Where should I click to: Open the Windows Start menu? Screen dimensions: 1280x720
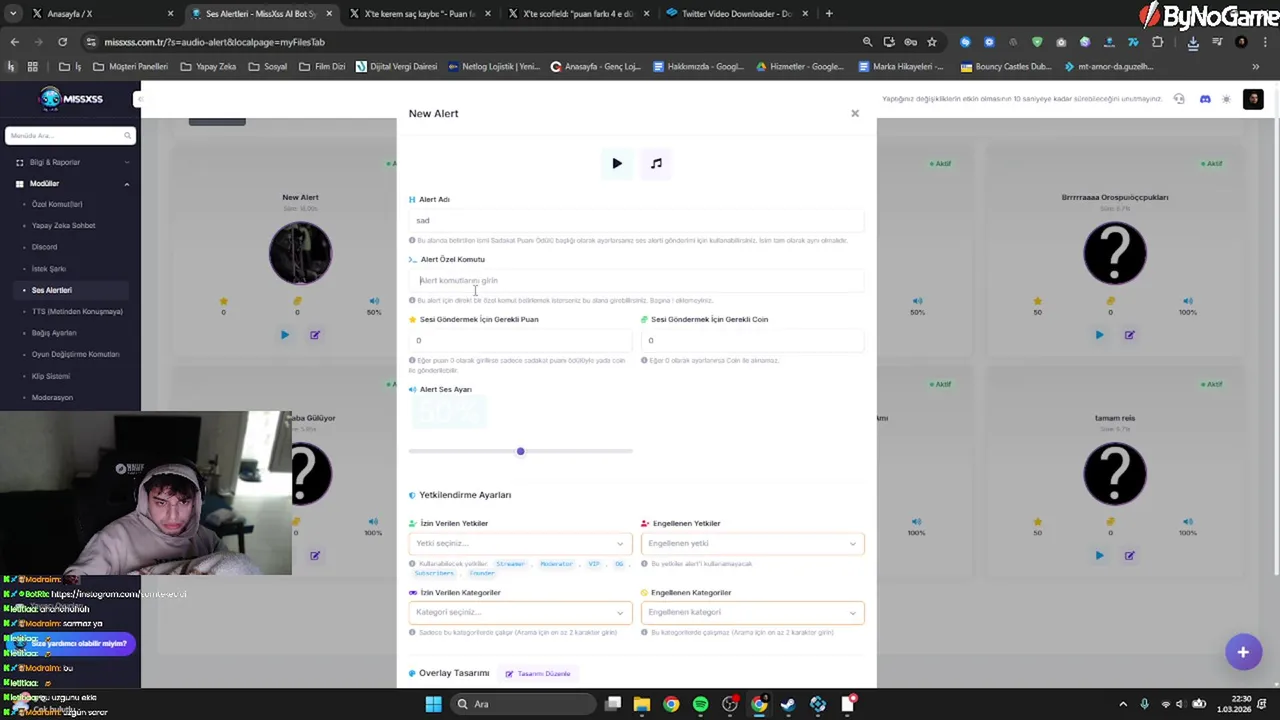(433, 704)
